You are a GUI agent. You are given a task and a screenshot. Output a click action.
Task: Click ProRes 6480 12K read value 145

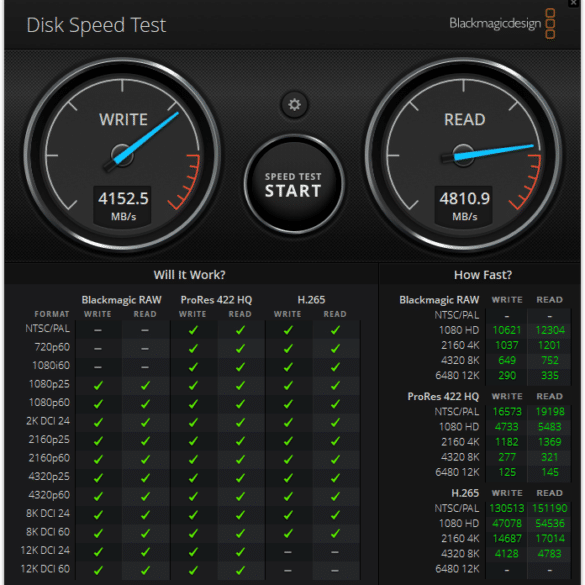550,472
